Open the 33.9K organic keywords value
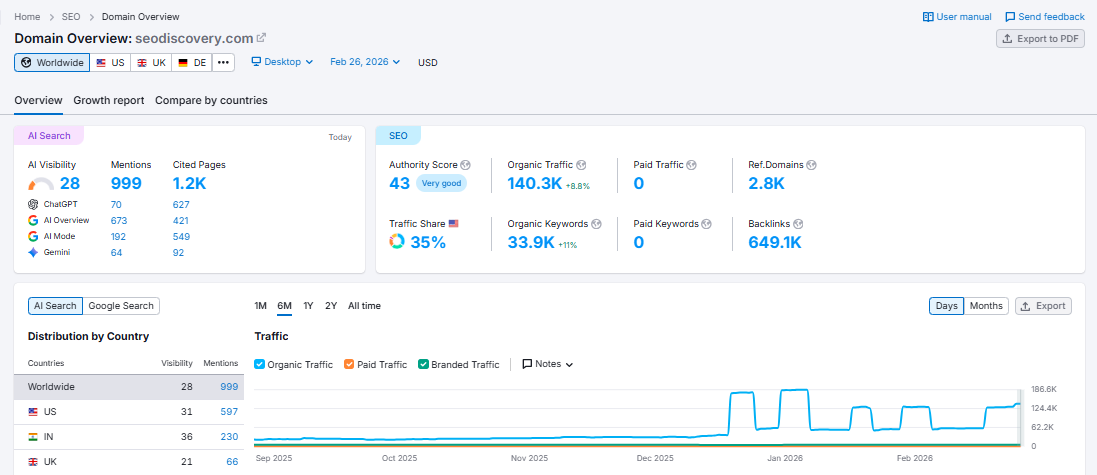 531,243
